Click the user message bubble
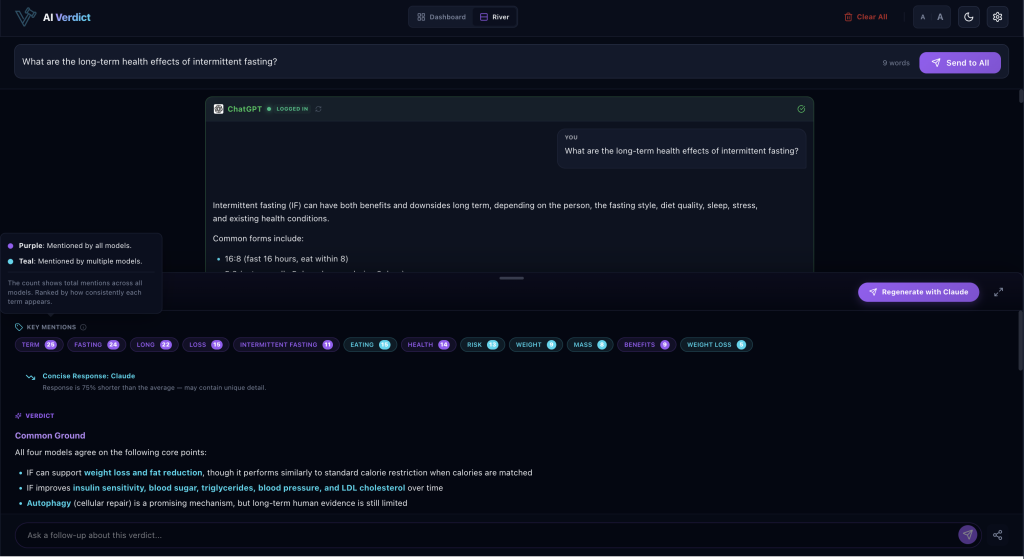 681,148
